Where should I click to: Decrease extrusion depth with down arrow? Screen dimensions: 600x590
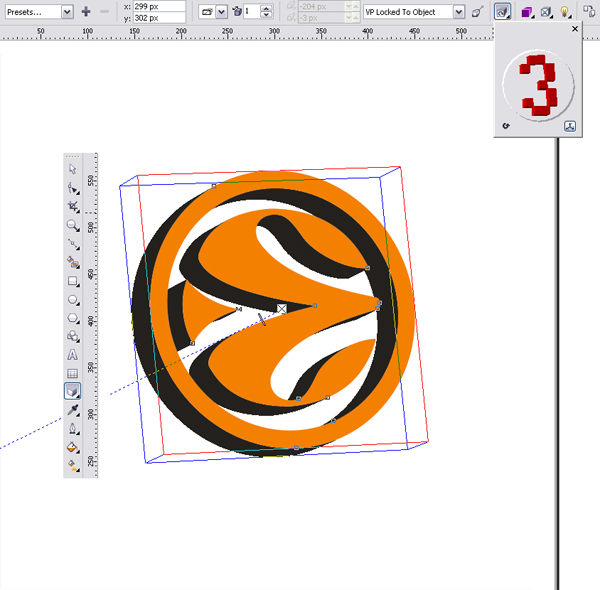[267, 15]
